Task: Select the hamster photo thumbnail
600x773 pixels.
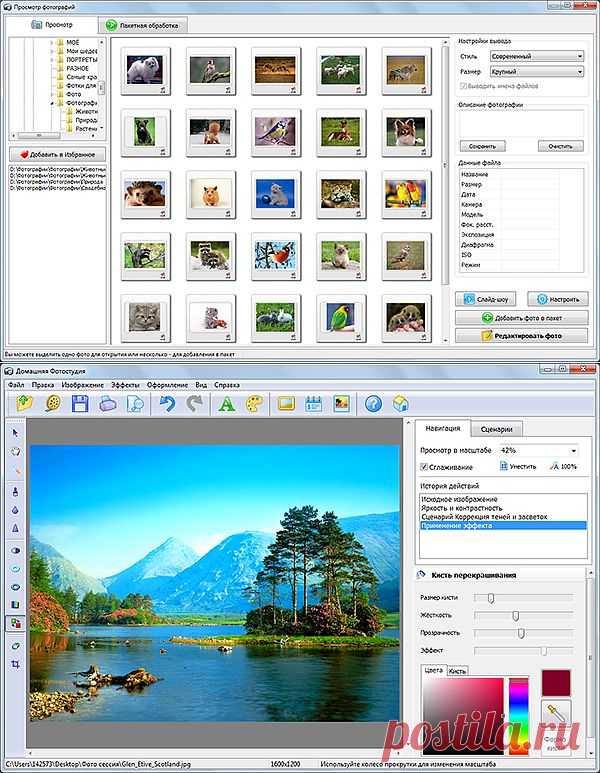Action: 211,194
